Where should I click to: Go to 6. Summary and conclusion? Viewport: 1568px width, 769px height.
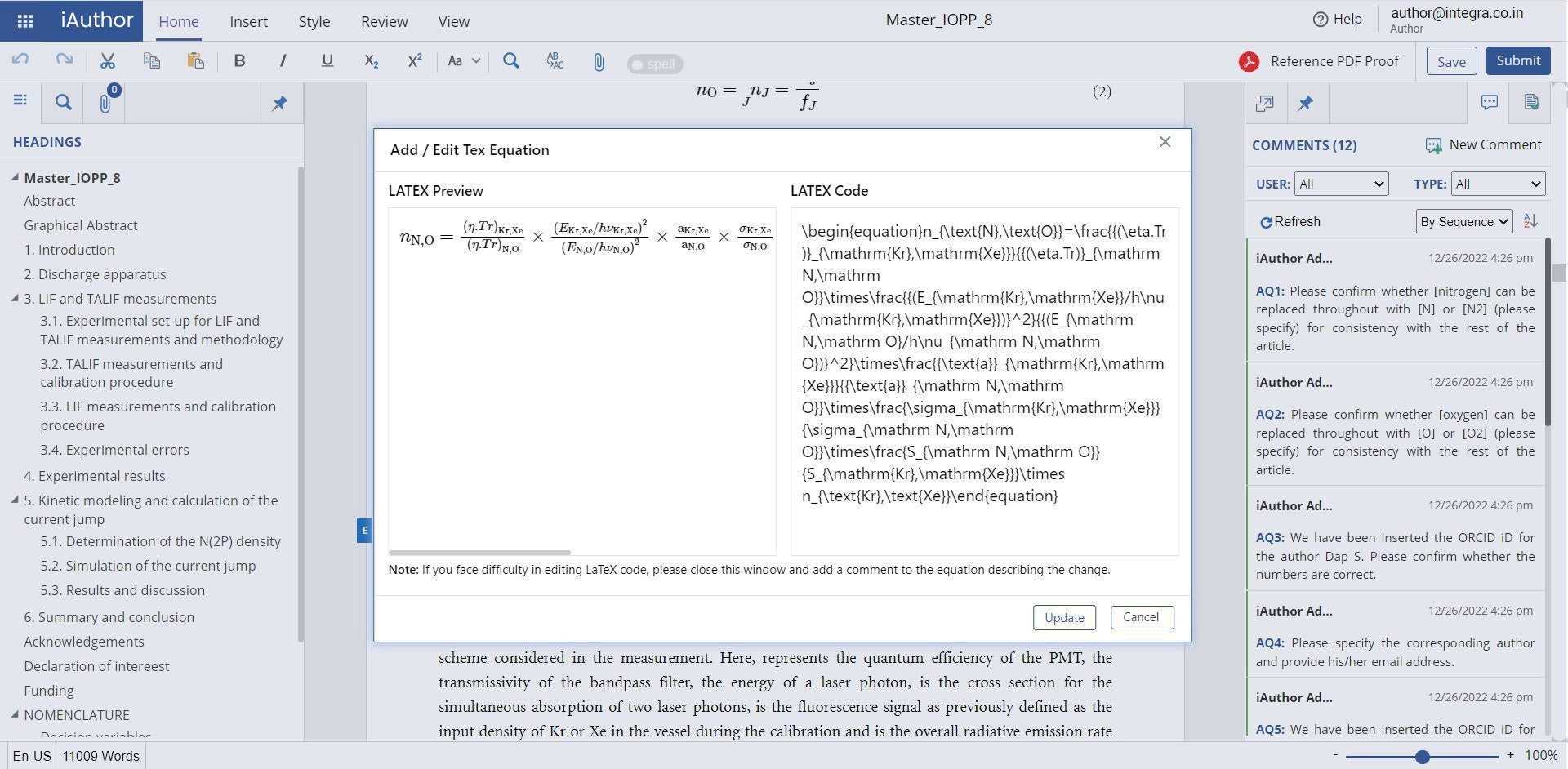coord(109,617)
